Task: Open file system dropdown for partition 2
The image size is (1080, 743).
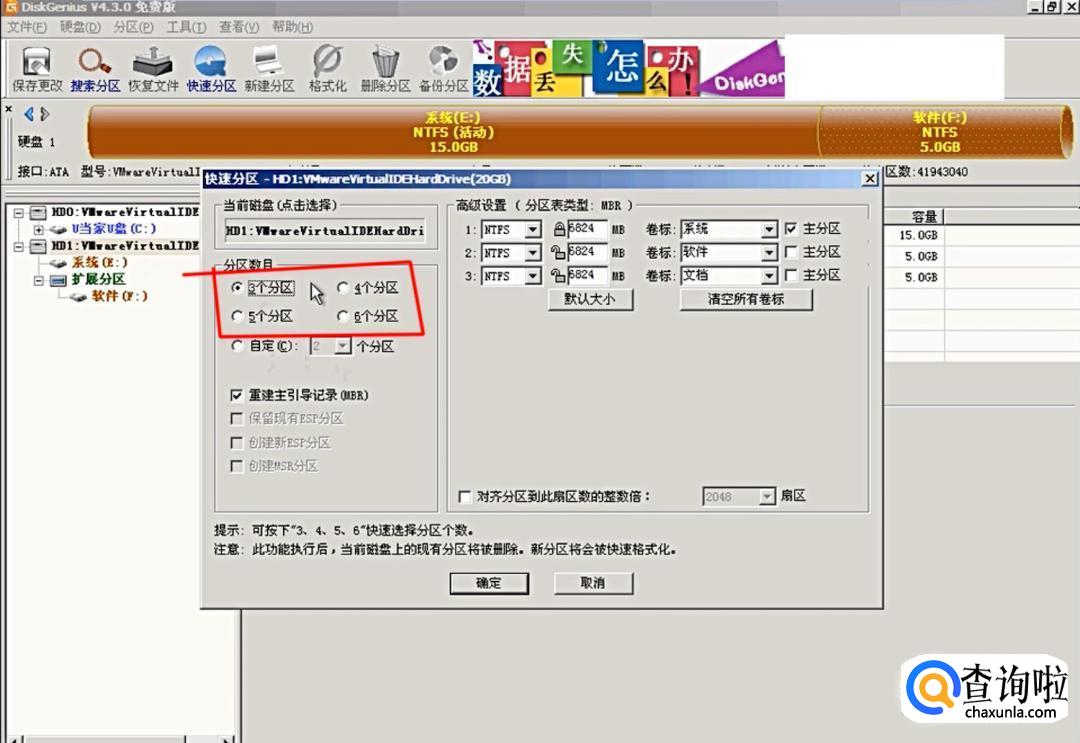Action: [533, 253]
